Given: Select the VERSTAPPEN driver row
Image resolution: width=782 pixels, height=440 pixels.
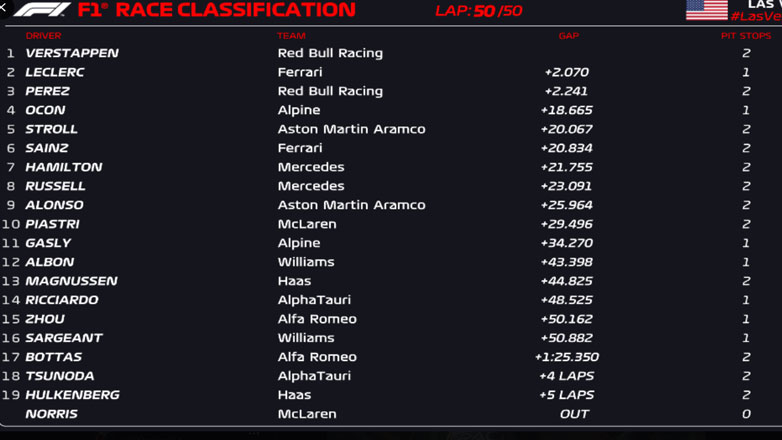Looking at the screenshot, I should coord(72,53).
